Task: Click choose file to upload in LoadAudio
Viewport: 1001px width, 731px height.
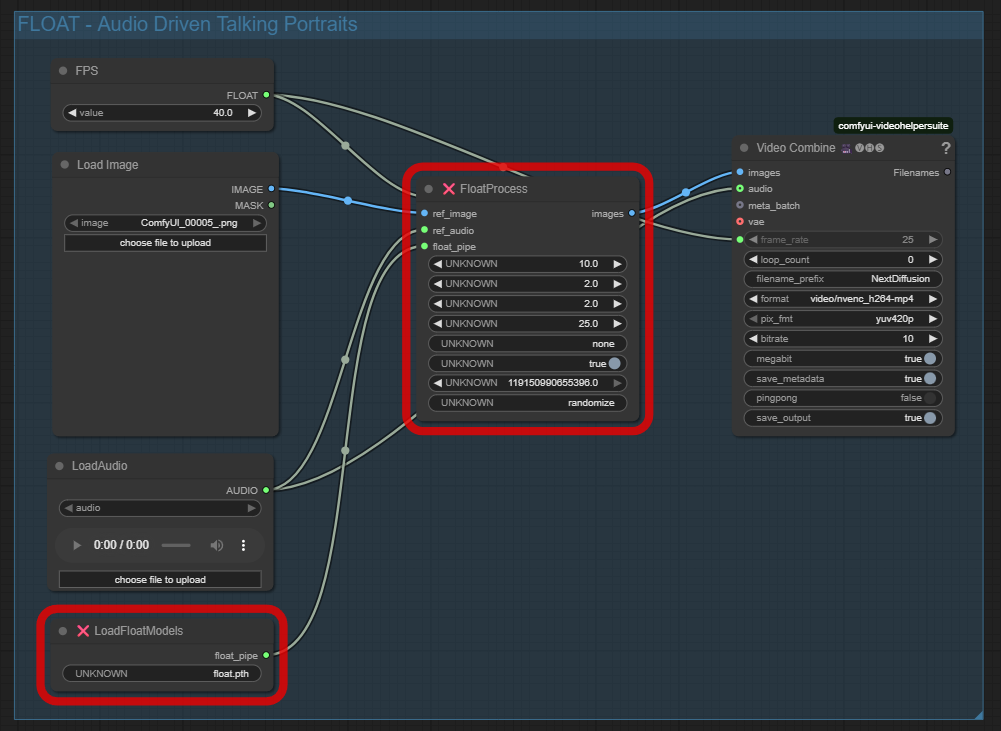Action: tap(160, 580)
